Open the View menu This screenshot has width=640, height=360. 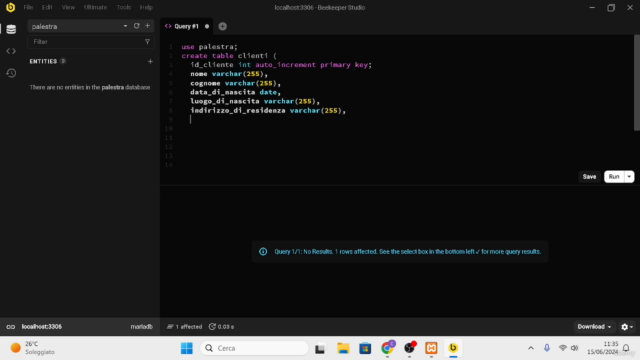pyautogui.click(x=68, y=7)
